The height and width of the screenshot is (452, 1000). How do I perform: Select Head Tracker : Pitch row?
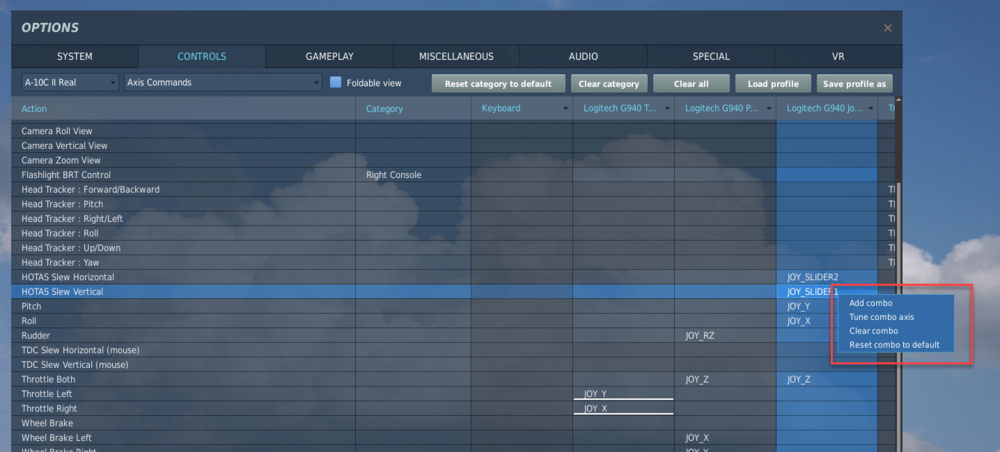tap(453, 204)
